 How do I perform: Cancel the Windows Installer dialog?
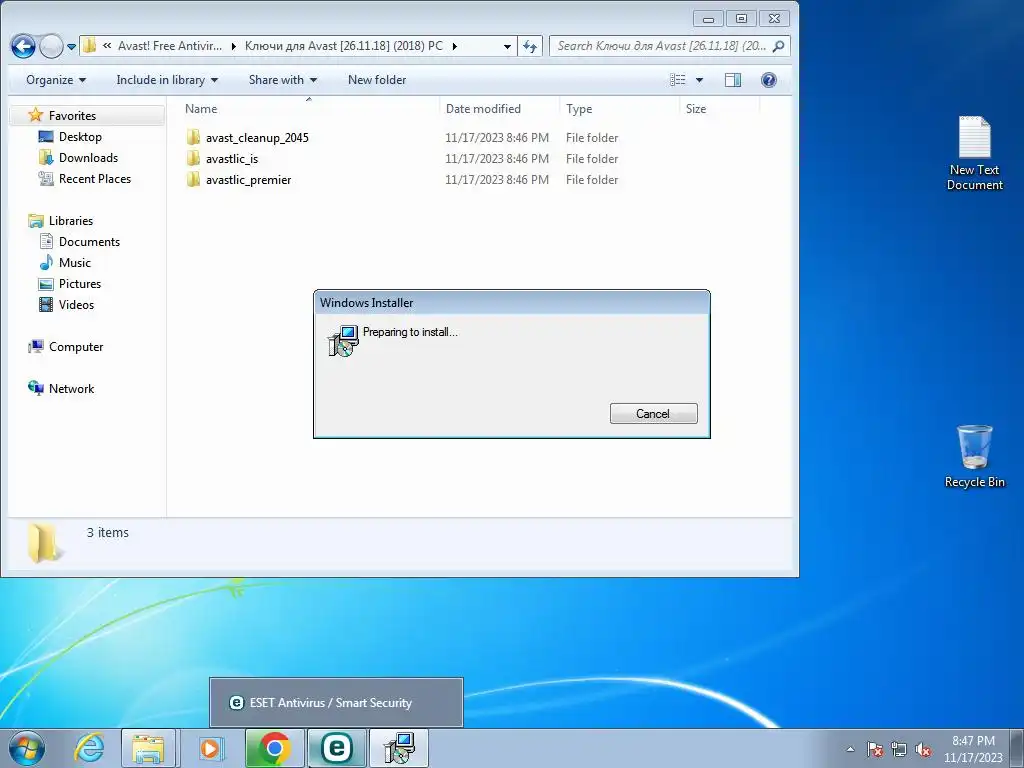point(654,413)
